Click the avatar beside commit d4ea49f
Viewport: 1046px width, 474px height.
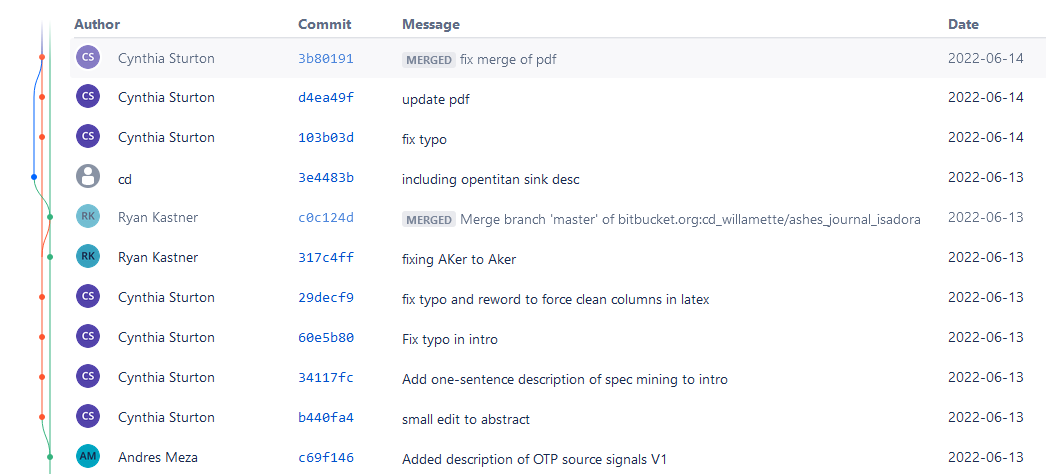click(x=88, y=97)
